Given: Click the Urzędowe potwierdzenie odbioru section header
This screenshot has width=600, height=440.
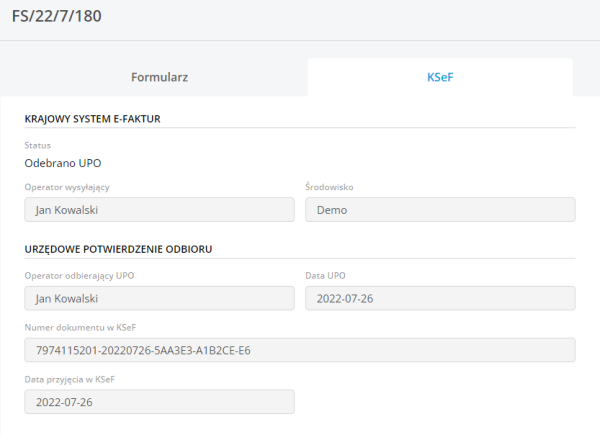Looking at the screenshot, I should pyautogui.click(x=118, y=248).
